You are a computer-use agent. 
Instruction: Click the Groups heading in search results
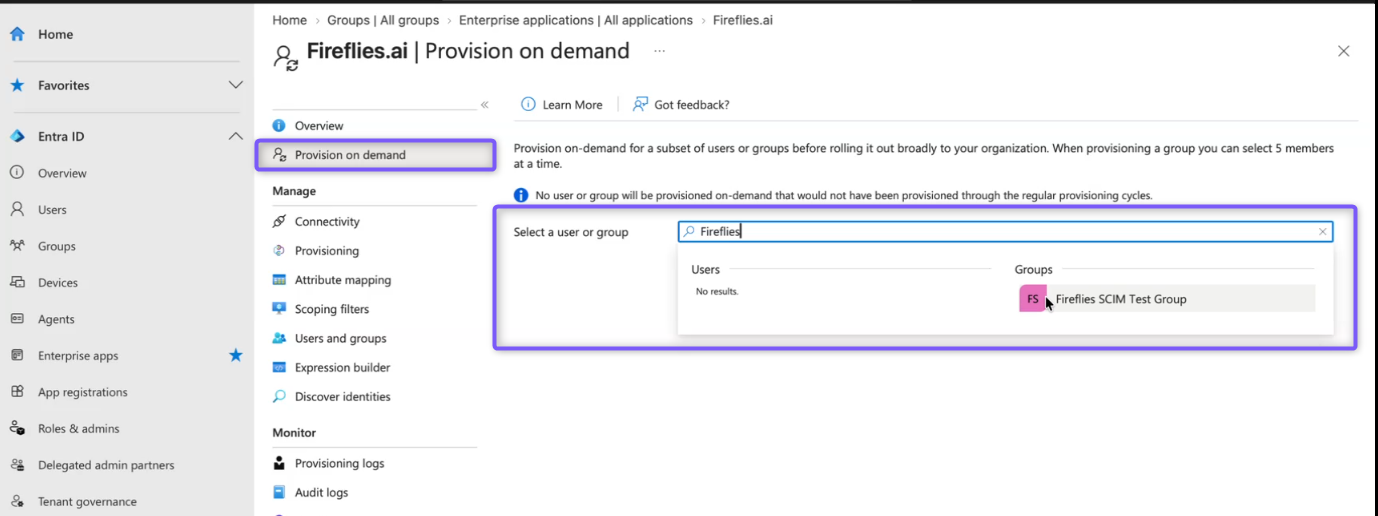(x=1034, y=270)
